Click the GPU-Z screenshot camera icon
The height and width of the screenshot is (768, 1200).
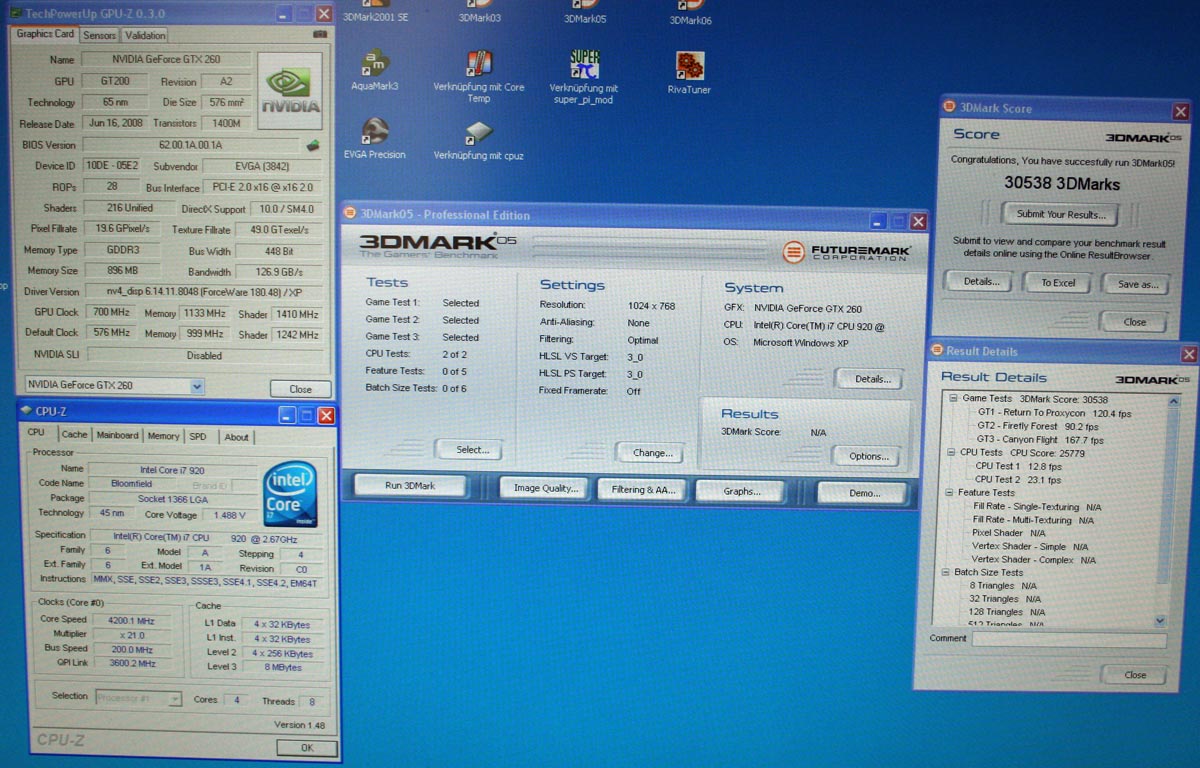click(319, 34)
